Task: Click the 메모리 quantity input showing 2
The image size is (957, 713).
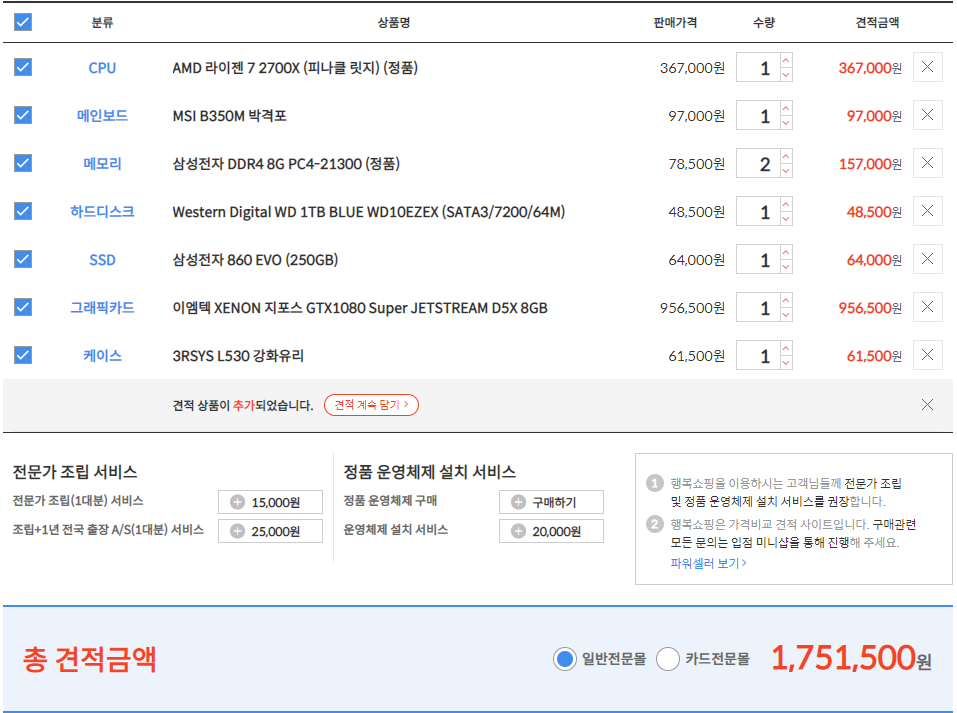Action: [758, 164]
